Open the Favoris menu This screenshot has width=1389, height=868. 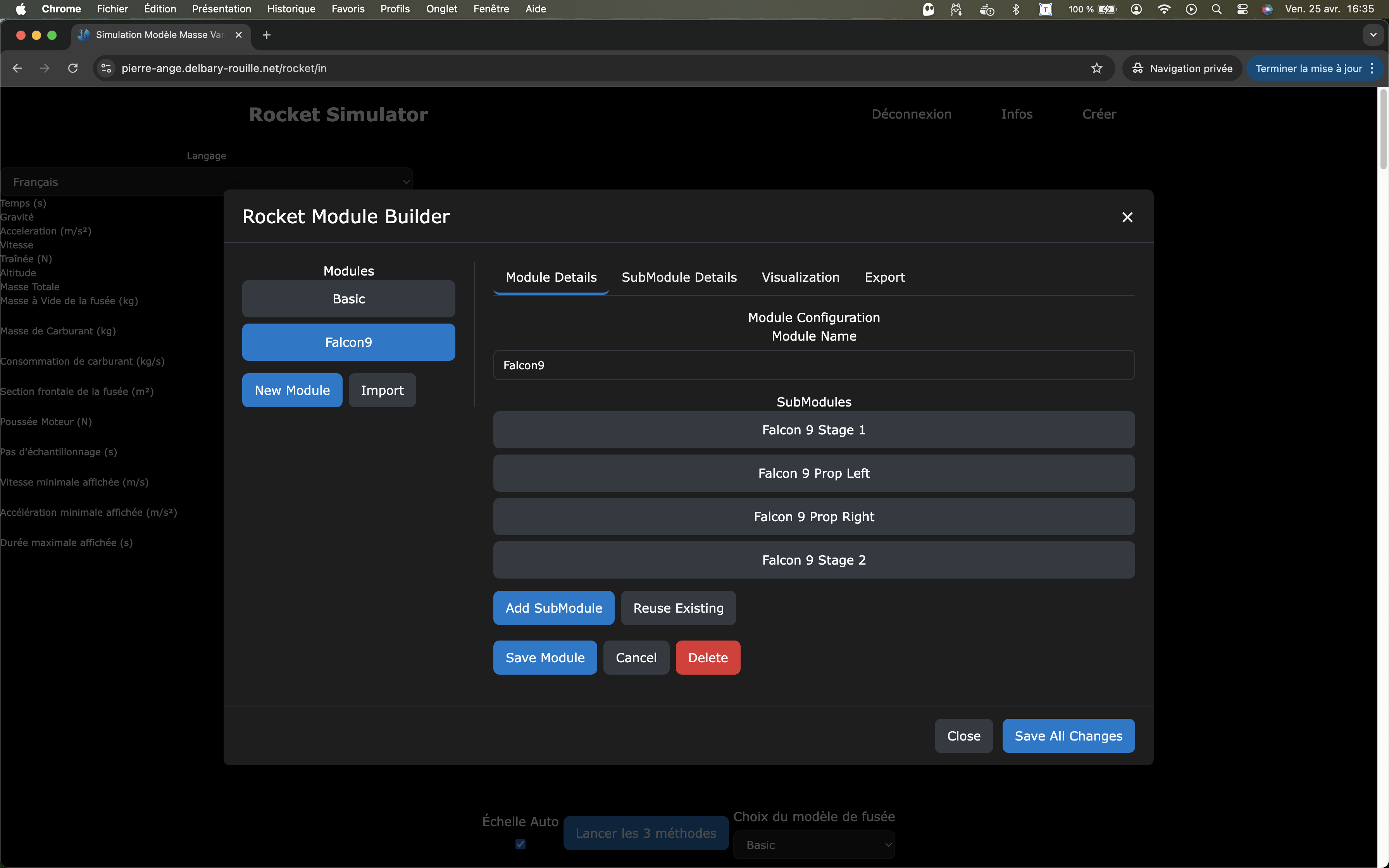coord(348,9)
